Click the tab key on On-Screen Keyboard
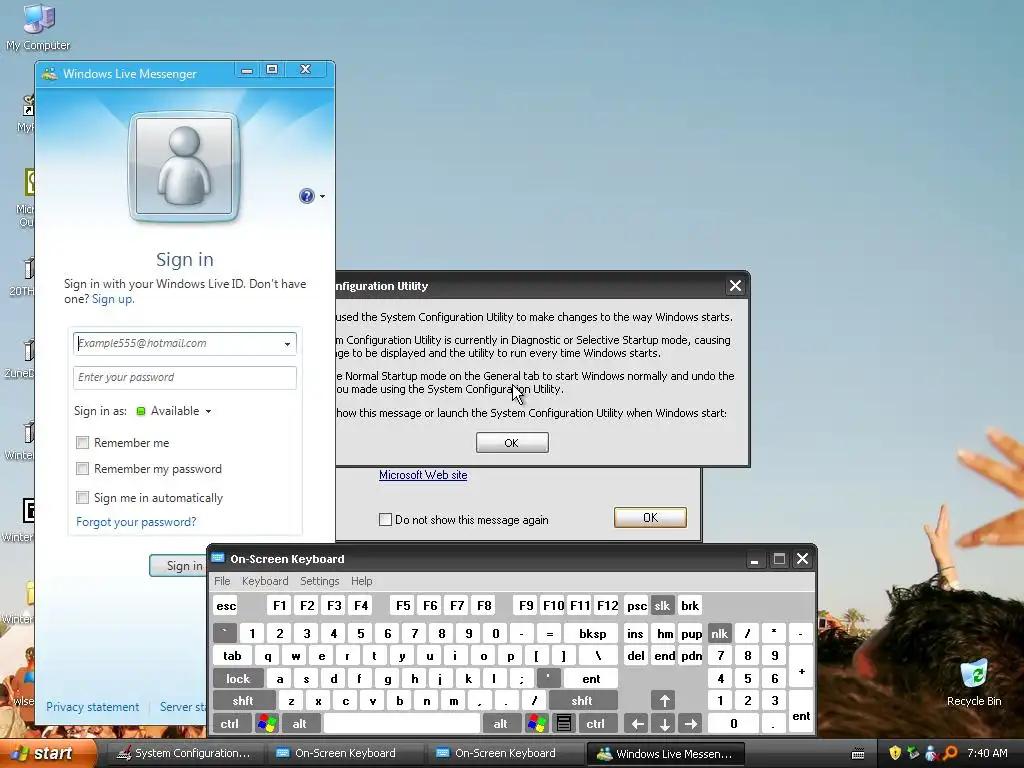Screen dimensions: 1024x768 232,656
